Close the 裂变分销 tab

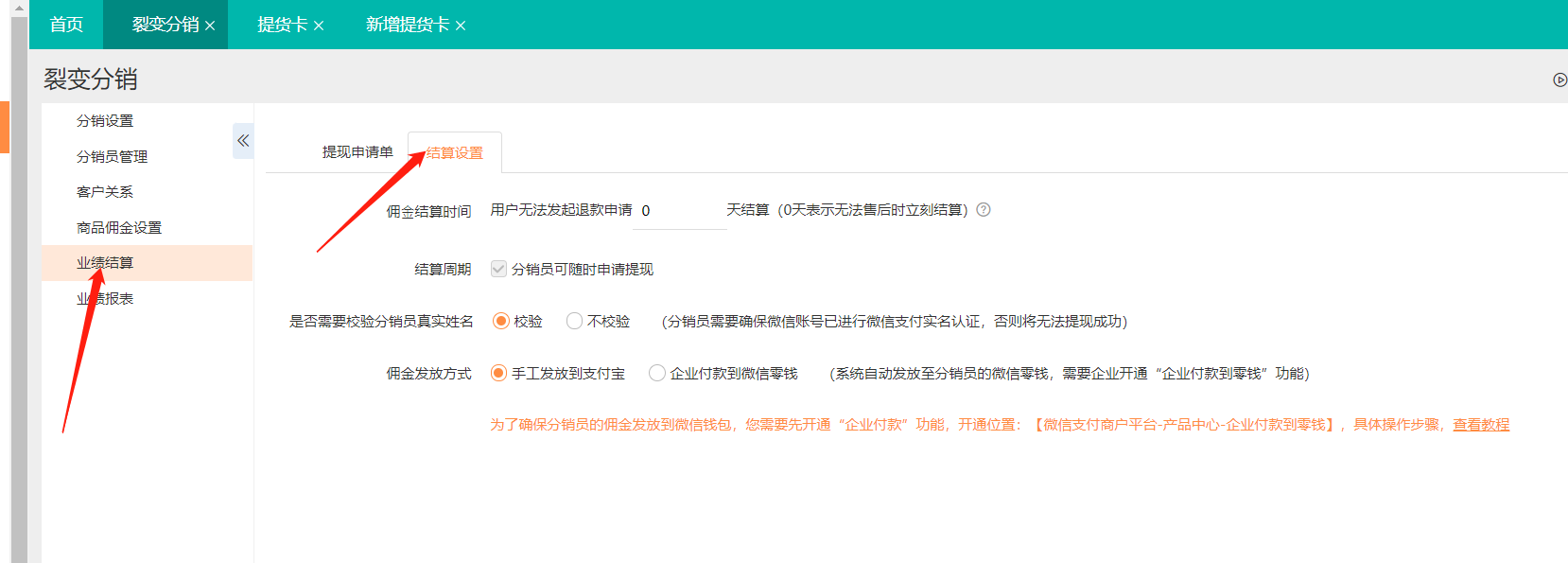point(210,26)
